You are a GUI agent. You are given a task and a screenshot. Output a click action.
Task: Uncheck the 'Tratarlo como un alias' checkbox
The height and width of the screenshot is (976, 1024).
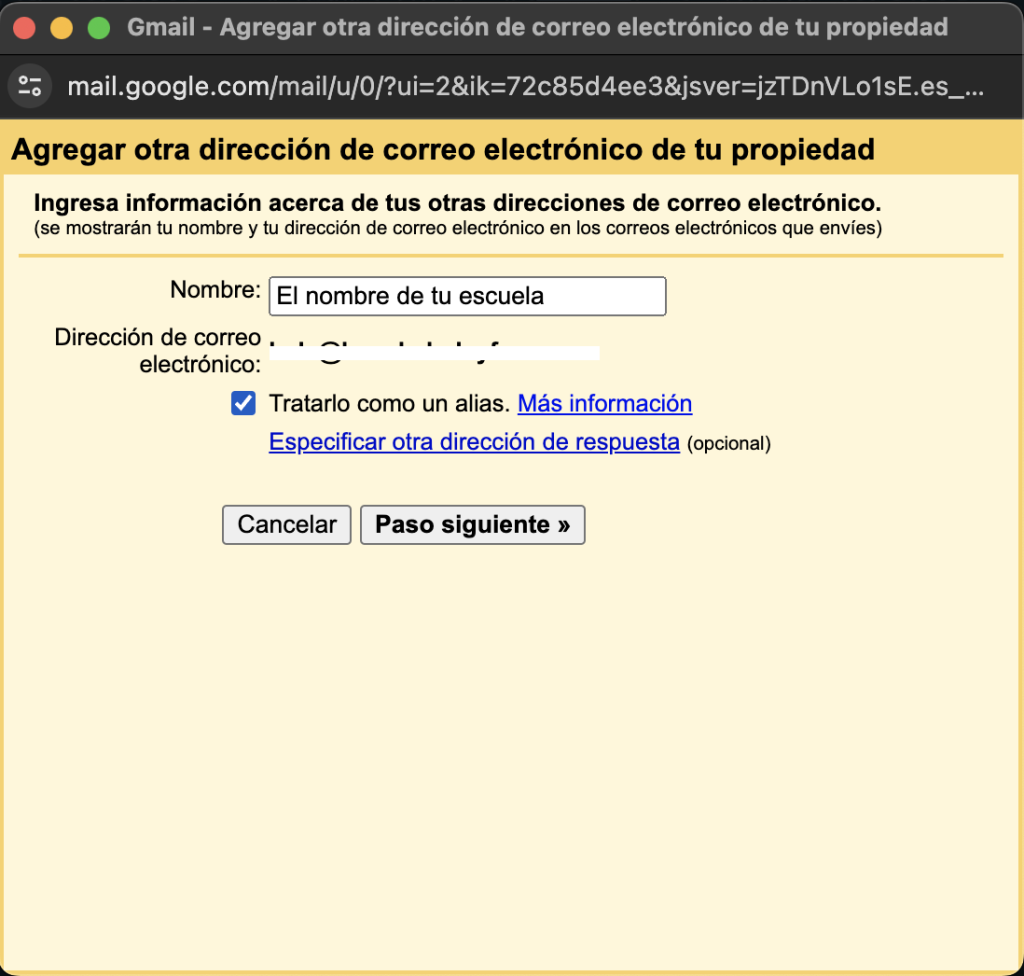pyautogui.click(x=243, y=403)
